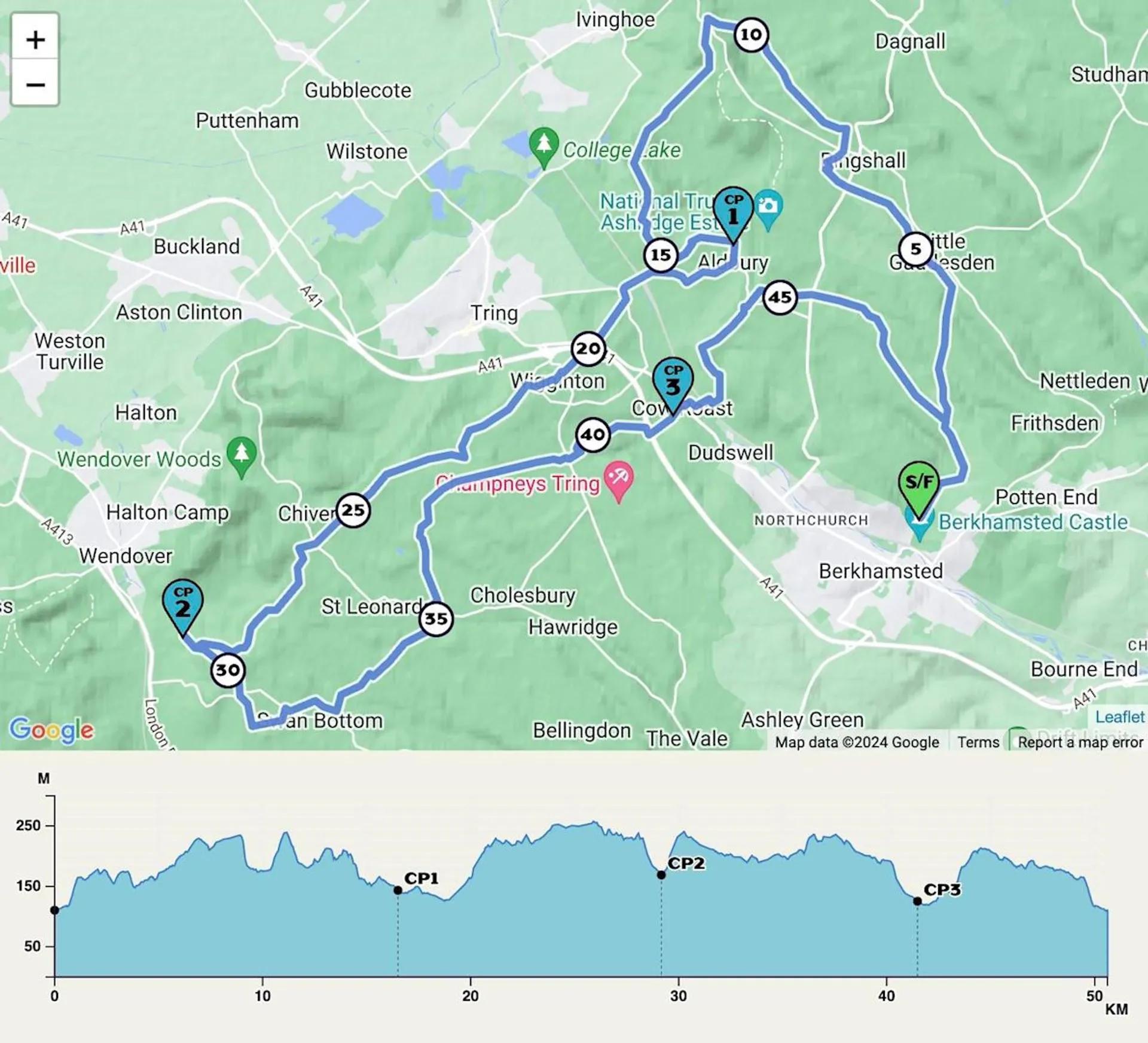Click the 20 km distance marker

588,349
